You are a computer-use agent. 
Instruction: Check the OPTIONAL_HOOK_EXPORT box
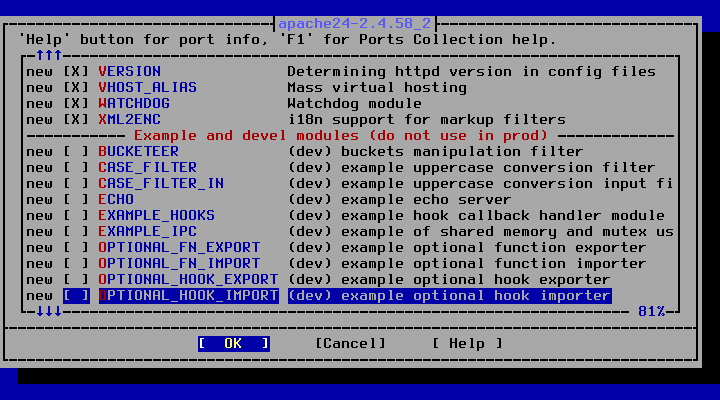tap(76, 280)
